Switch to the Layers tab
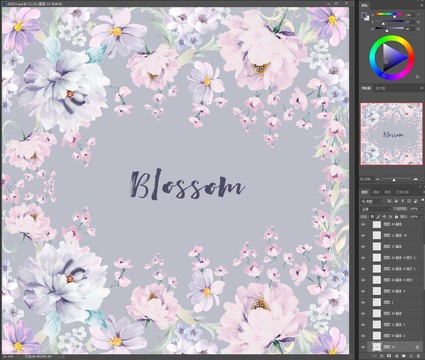 coord(365,192)
